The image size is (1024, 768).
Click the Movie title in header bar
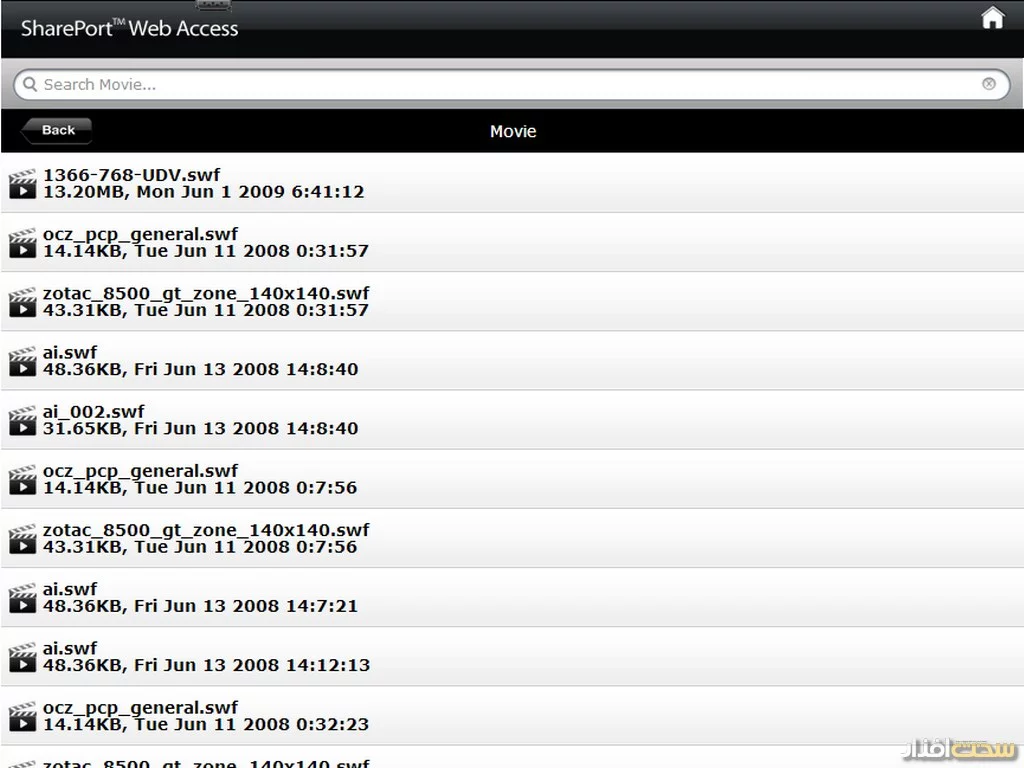pyautogui.click(x=512, y=131)
